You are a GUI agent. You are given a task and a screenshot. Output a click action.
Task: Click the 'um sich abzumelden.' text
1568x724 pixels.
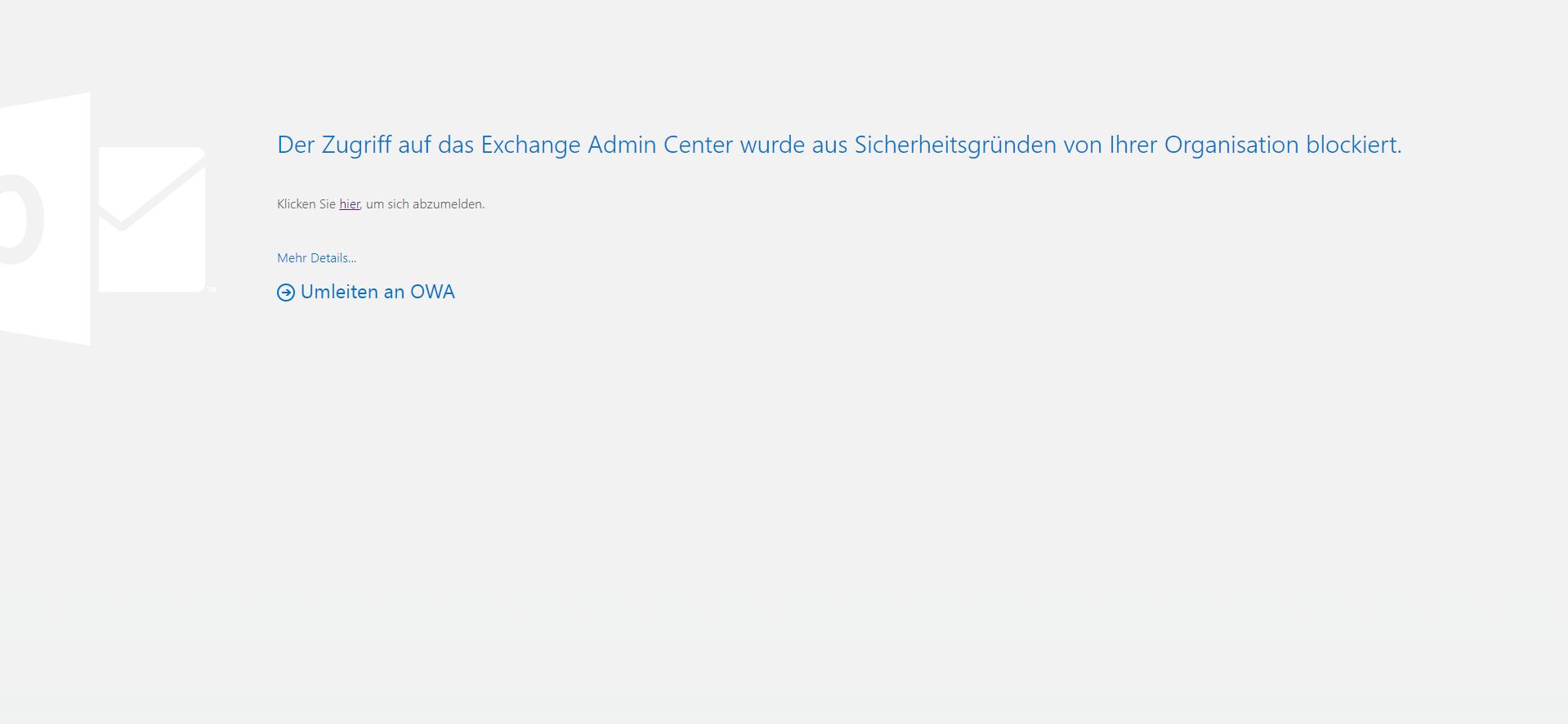425,204
